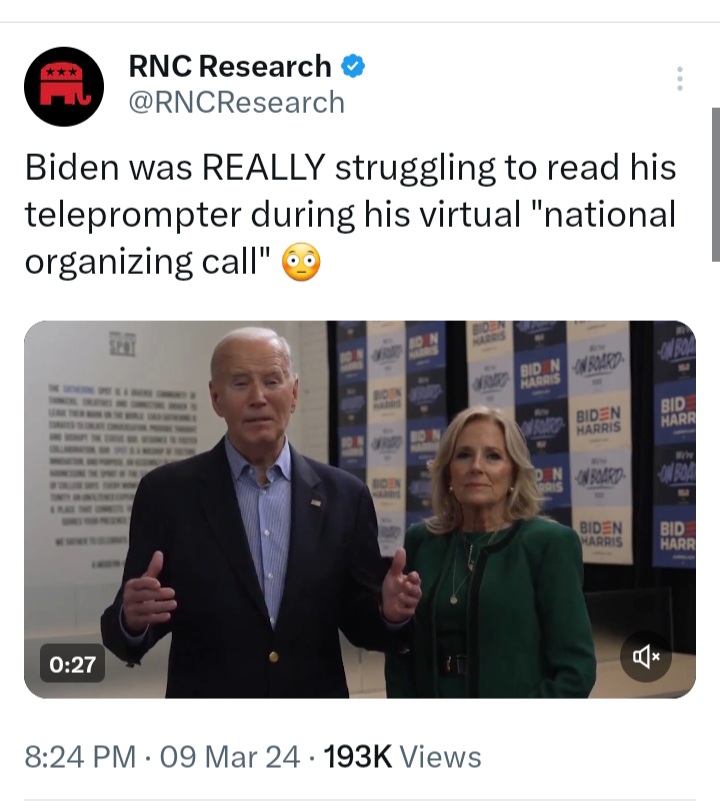Viewport: 720px width, 801px height.
Task: Open the RNC Research display name
Action: [x=230, y=66]
